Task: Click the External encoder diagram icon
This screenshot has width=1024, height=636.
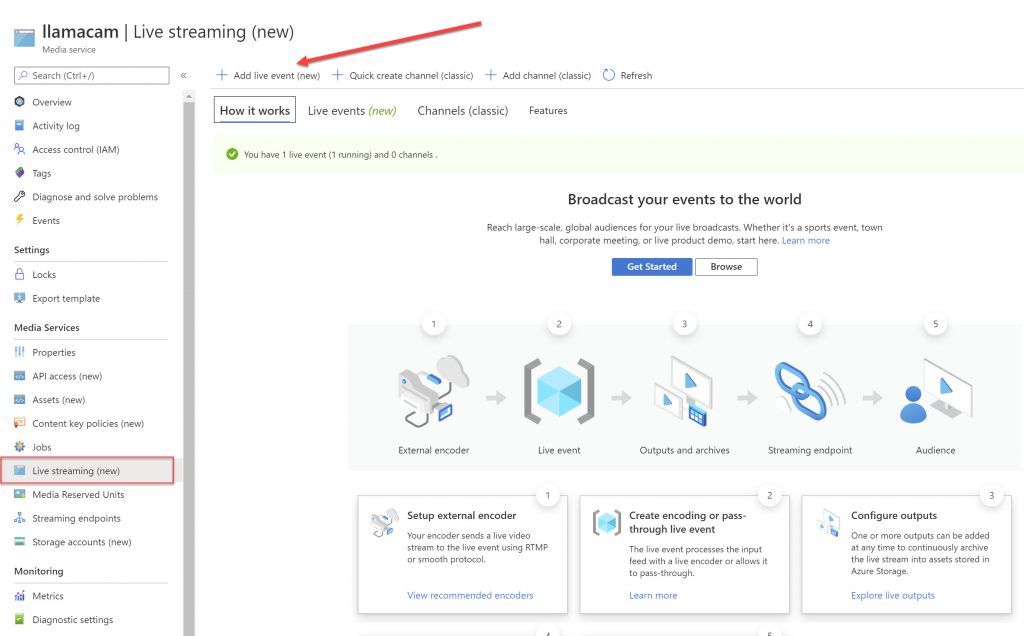Action: [x=434, y=391]
